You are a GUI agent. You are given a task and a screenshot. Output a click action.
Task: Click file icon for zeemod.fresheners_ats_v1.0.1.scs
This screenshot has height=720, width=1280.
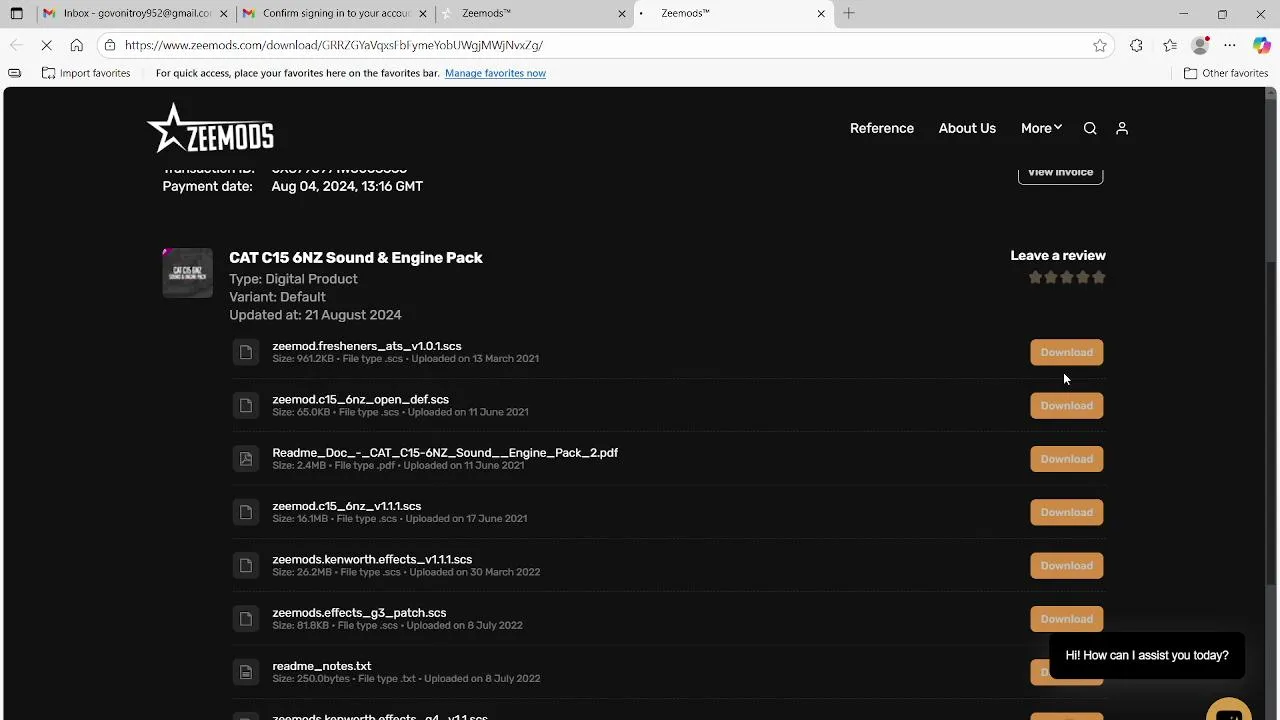[246, 352]
